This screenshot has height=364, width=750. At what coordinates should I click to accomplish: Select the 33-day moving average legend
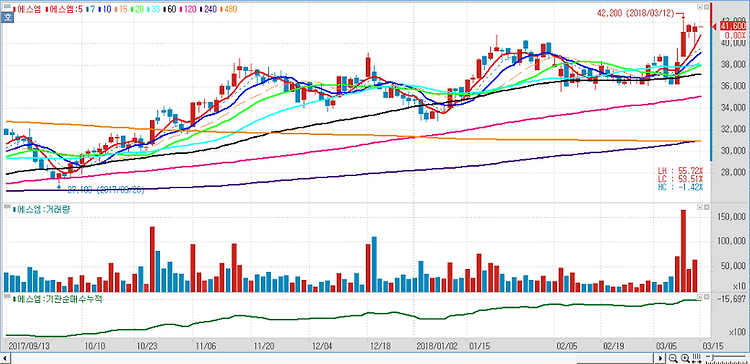154,9
